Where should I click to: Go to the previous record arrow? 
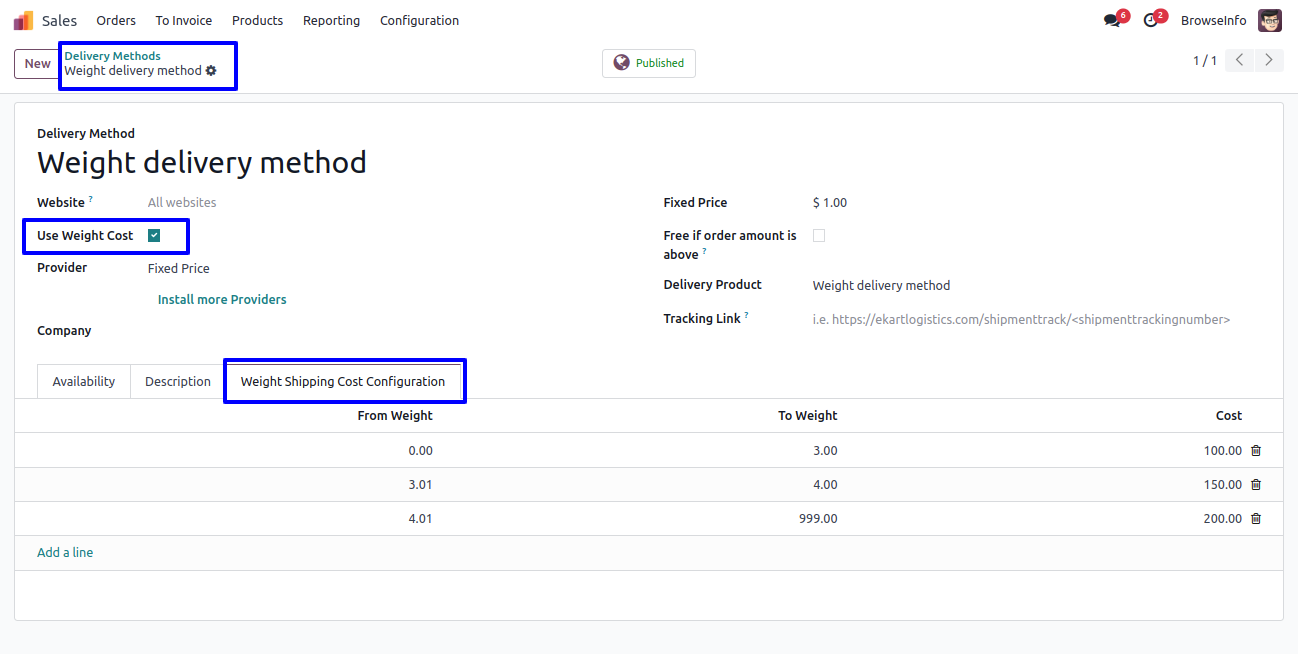click(x=1239, y=60)
